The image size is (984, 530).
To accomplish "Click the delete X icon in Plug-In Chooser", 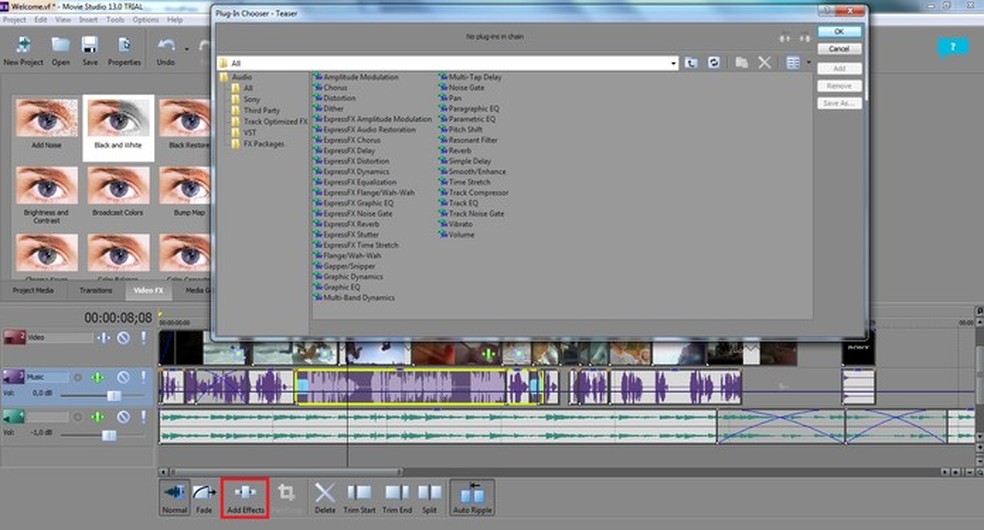I will [x=764, y=63].
